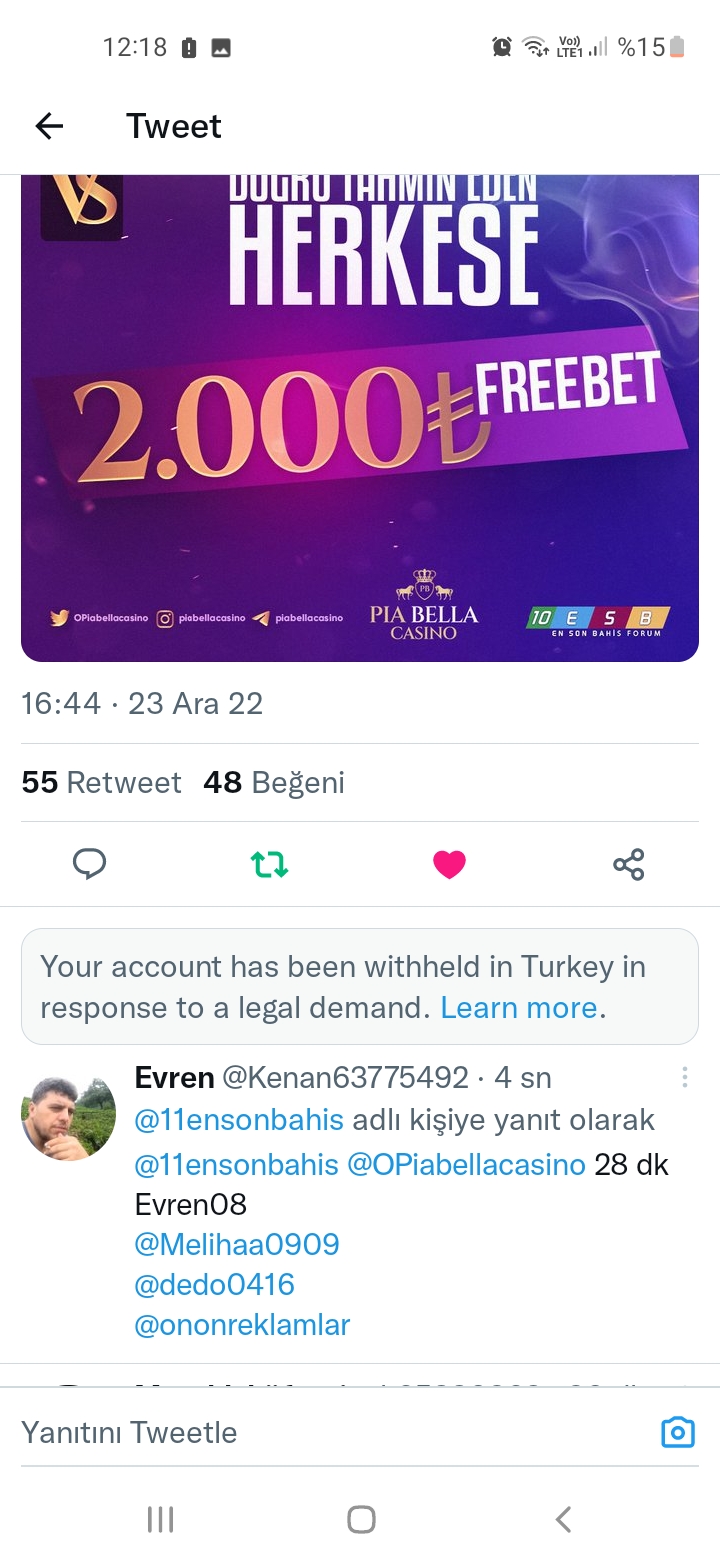Tap the Yanıtını Tweetle input field
The image size is (720, 1560).
coord(330,1432)
